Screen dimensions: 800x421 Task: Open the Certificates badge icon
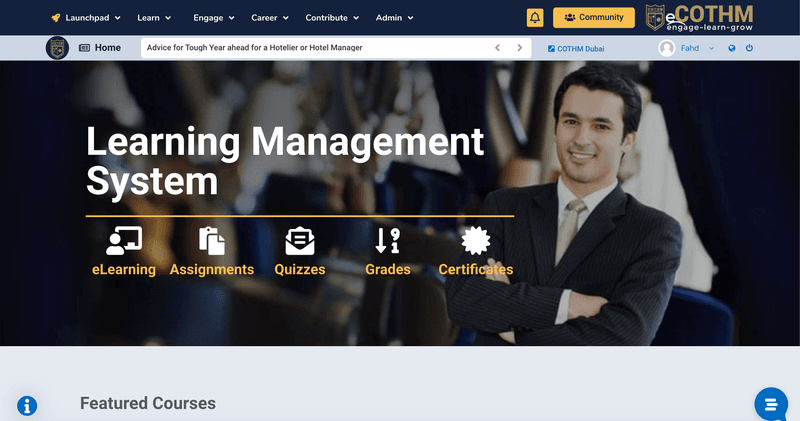tap(476, 240)
